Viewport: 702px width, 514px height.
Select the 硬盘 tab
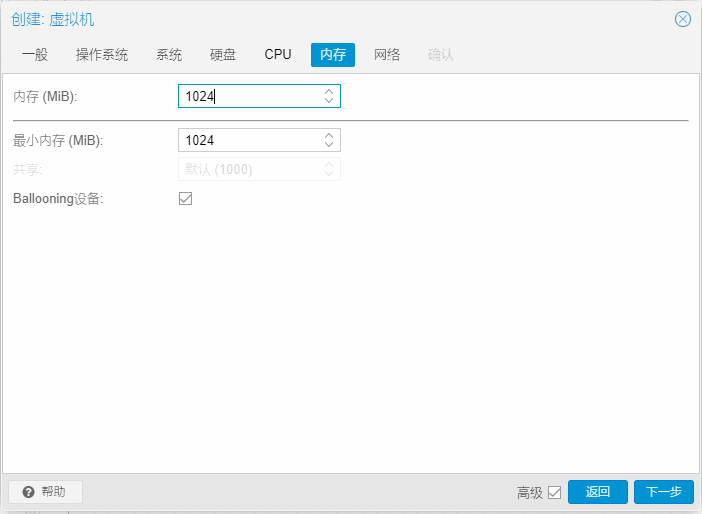(x=223, y=55)
